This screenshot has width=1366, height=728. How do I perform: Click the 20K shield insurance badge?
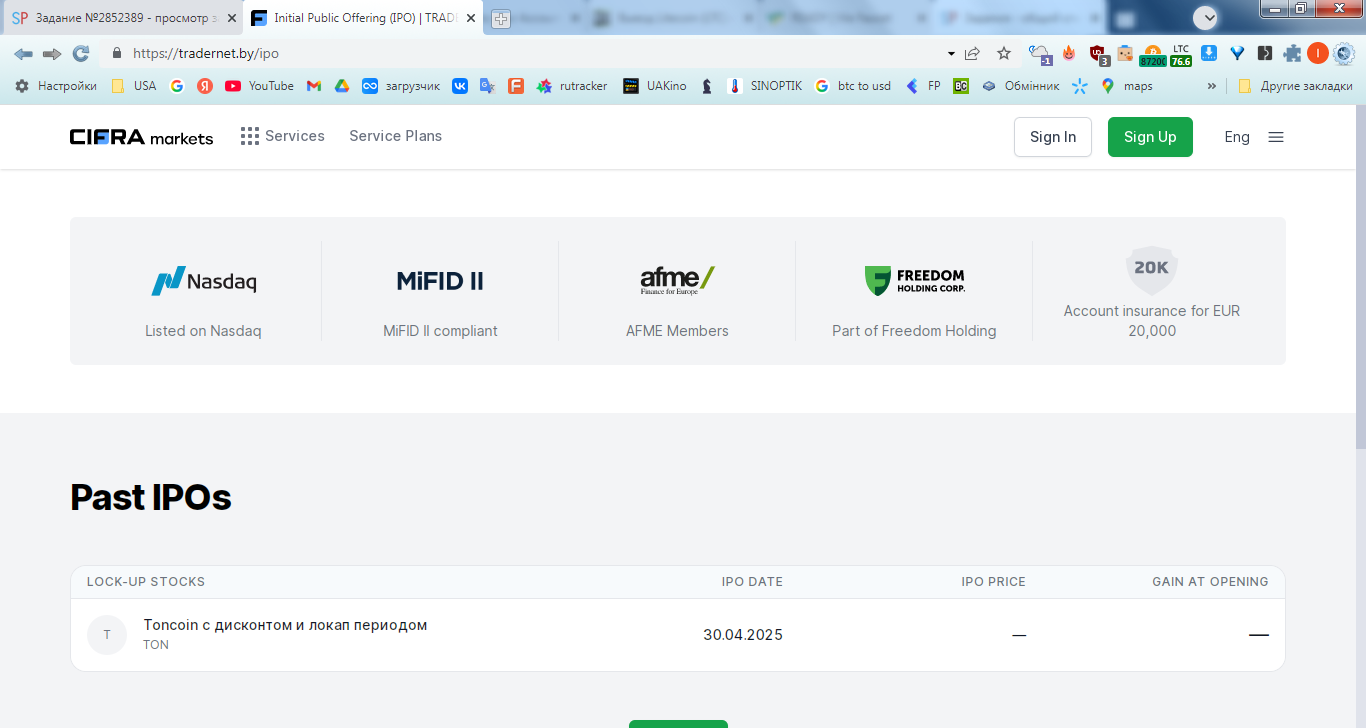(1152, 270)
